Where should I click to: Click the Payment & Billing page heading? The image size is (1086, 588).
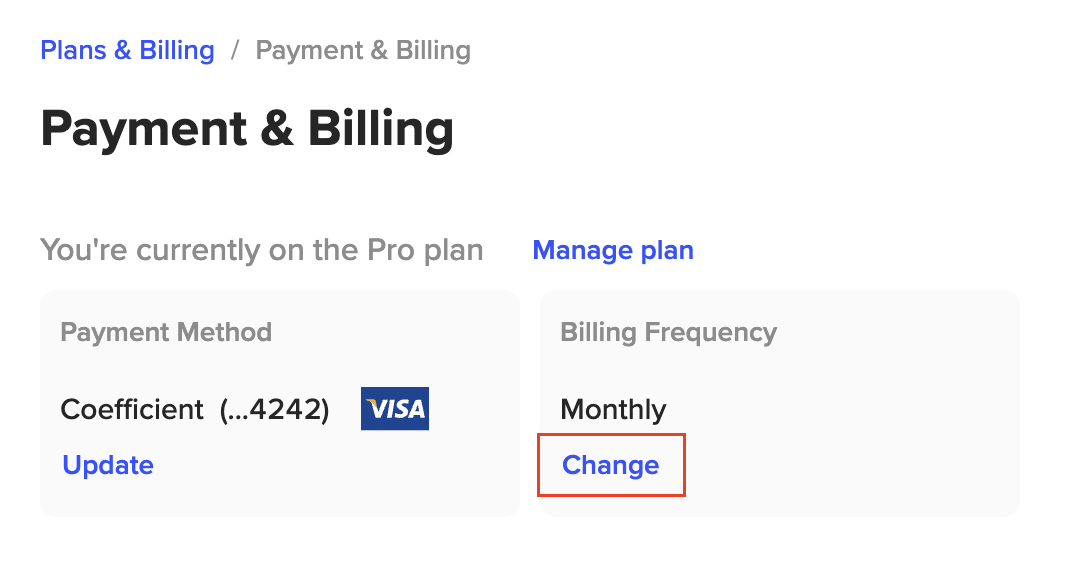coord(247,129)
